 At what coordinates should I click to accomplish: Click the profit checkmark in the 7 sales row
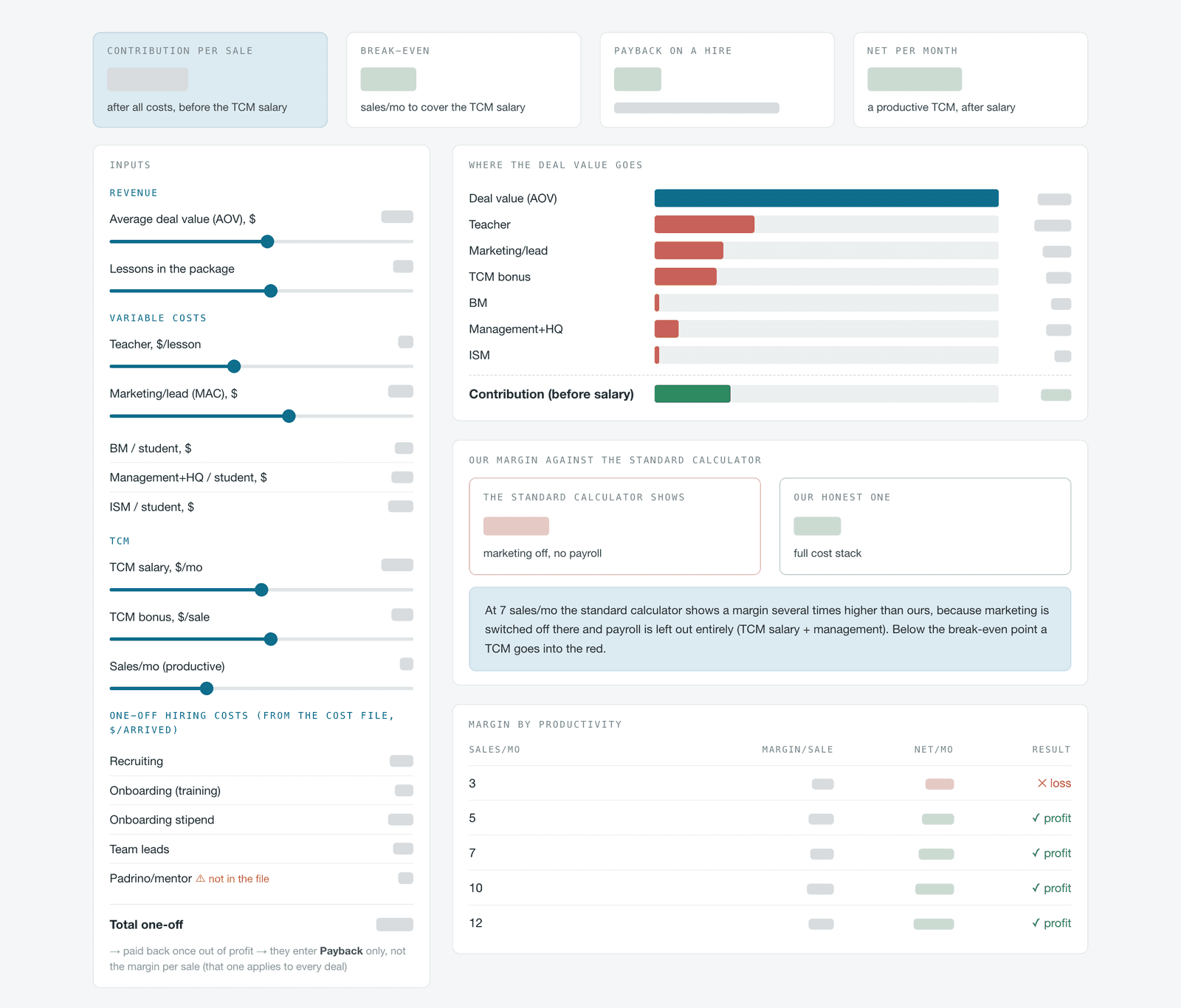pos(1036,853)
